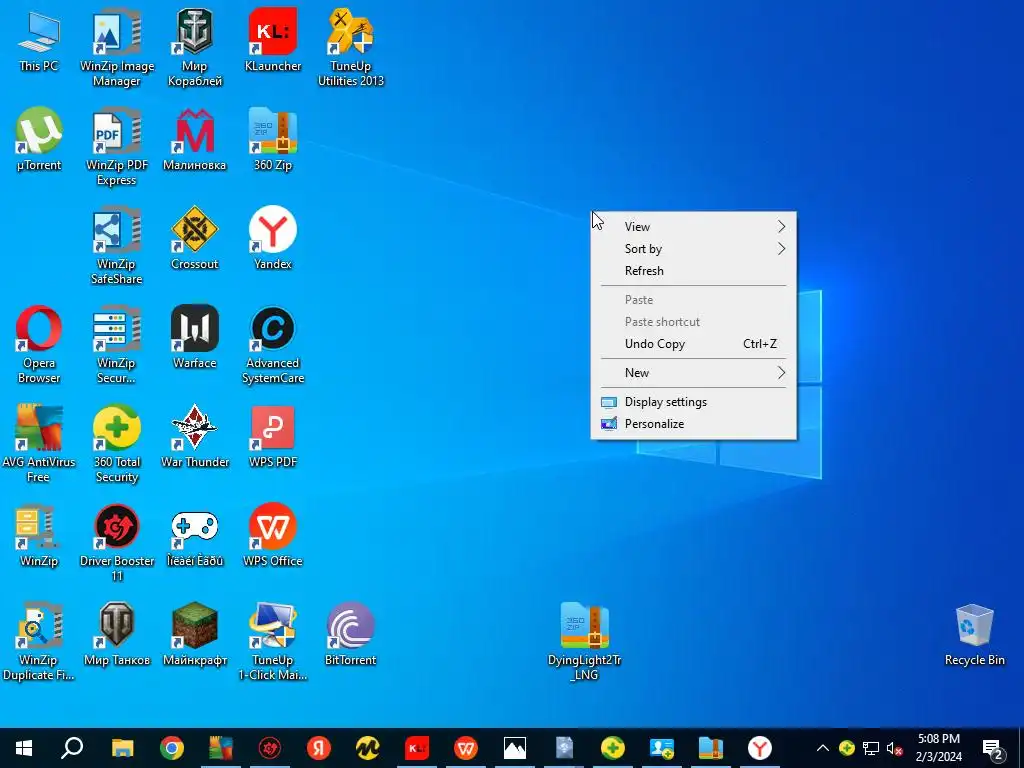Choose Refresh in context menu
This screenshot has width=1024, height=768.
pyautogui.click(x=694, y=271)
